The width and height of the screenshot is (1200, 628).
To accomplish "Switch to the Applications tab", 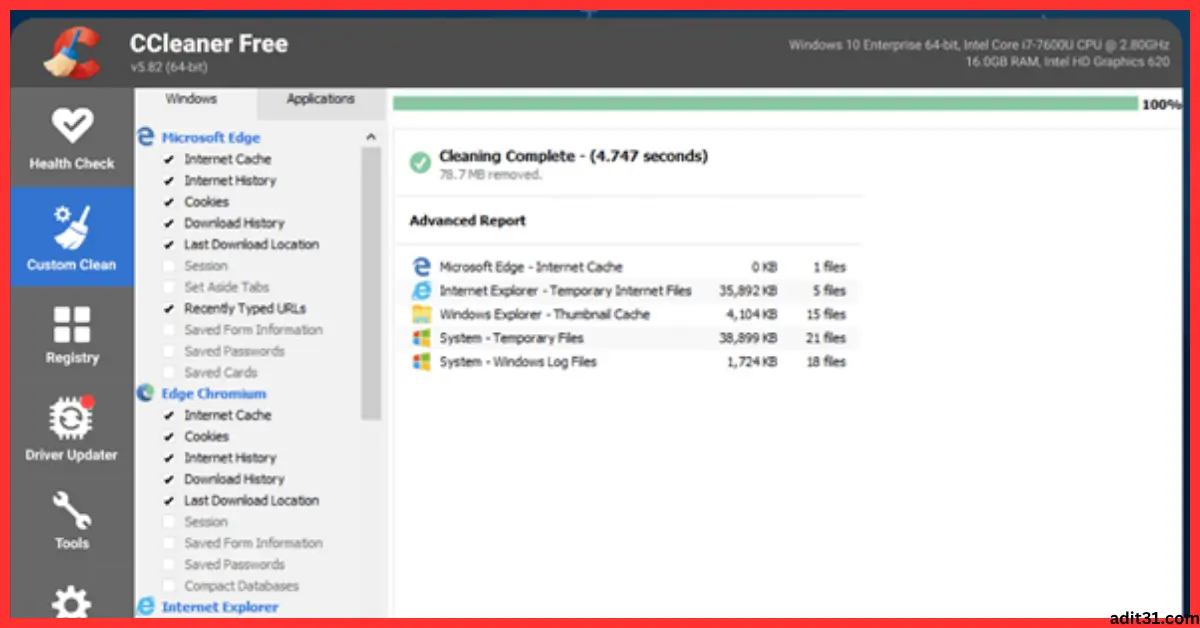I will point(320,99).
